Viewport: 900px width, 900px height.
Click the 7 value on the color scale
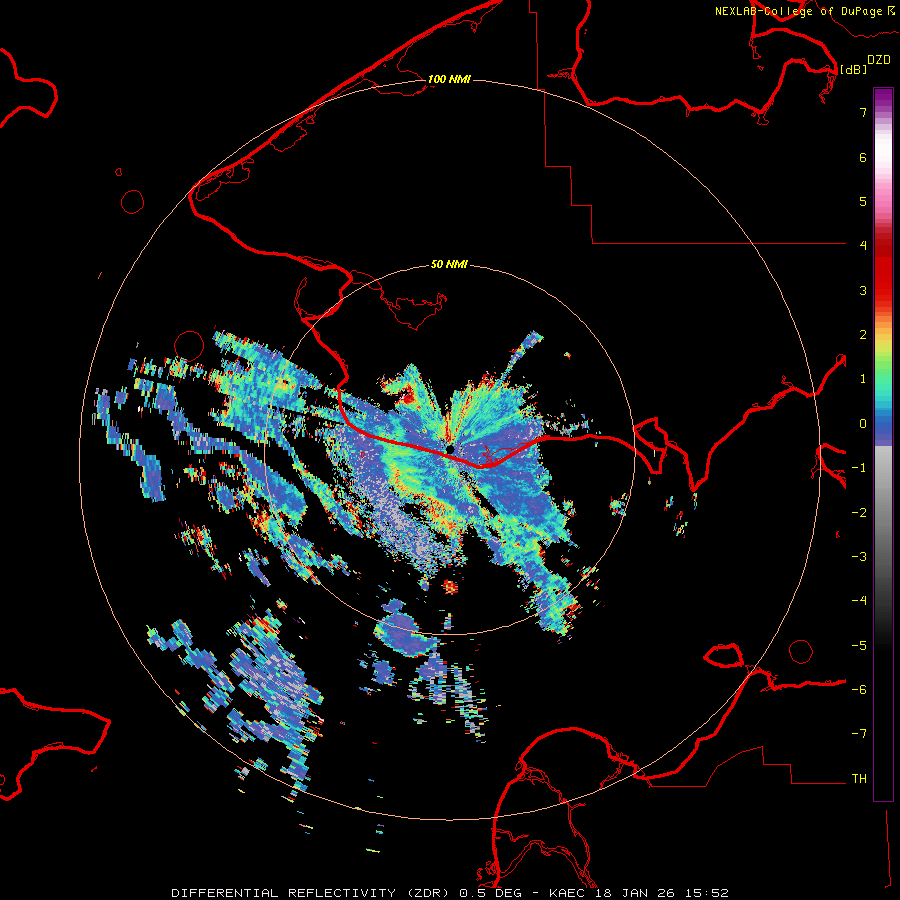click(863, 112)
